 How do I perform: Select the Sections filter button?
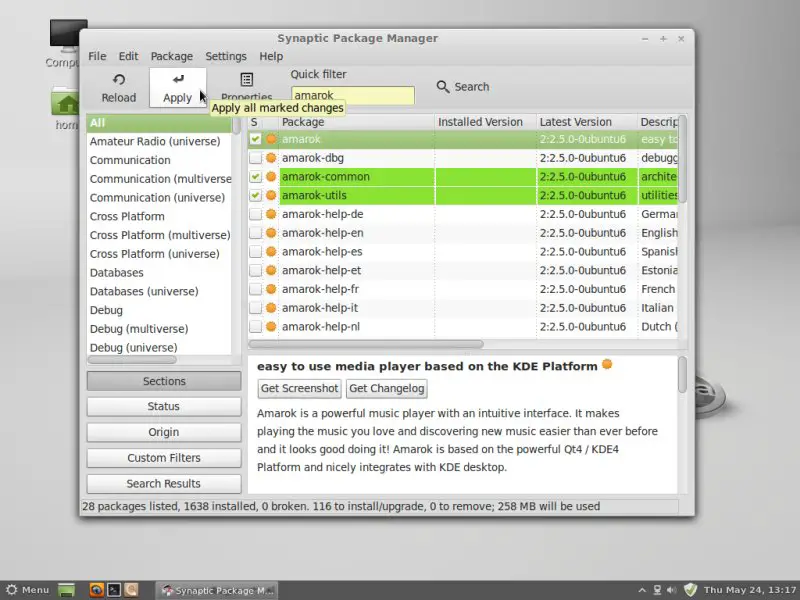click(164, 381)
